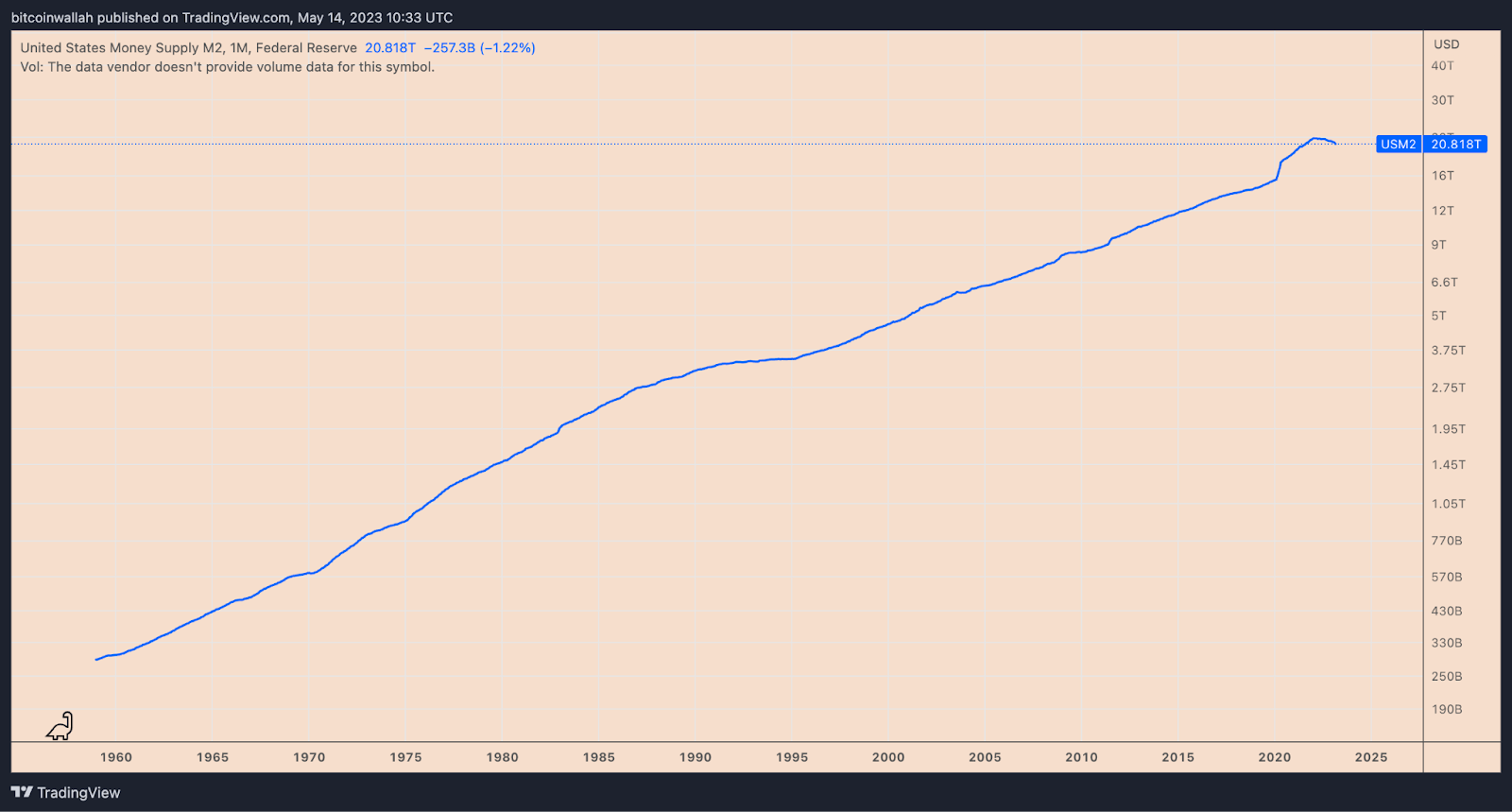Screen dimensions: 1512x812
Task: Click the 2005 time axis label
Action: pyautogui.click(x=985, y=757)
